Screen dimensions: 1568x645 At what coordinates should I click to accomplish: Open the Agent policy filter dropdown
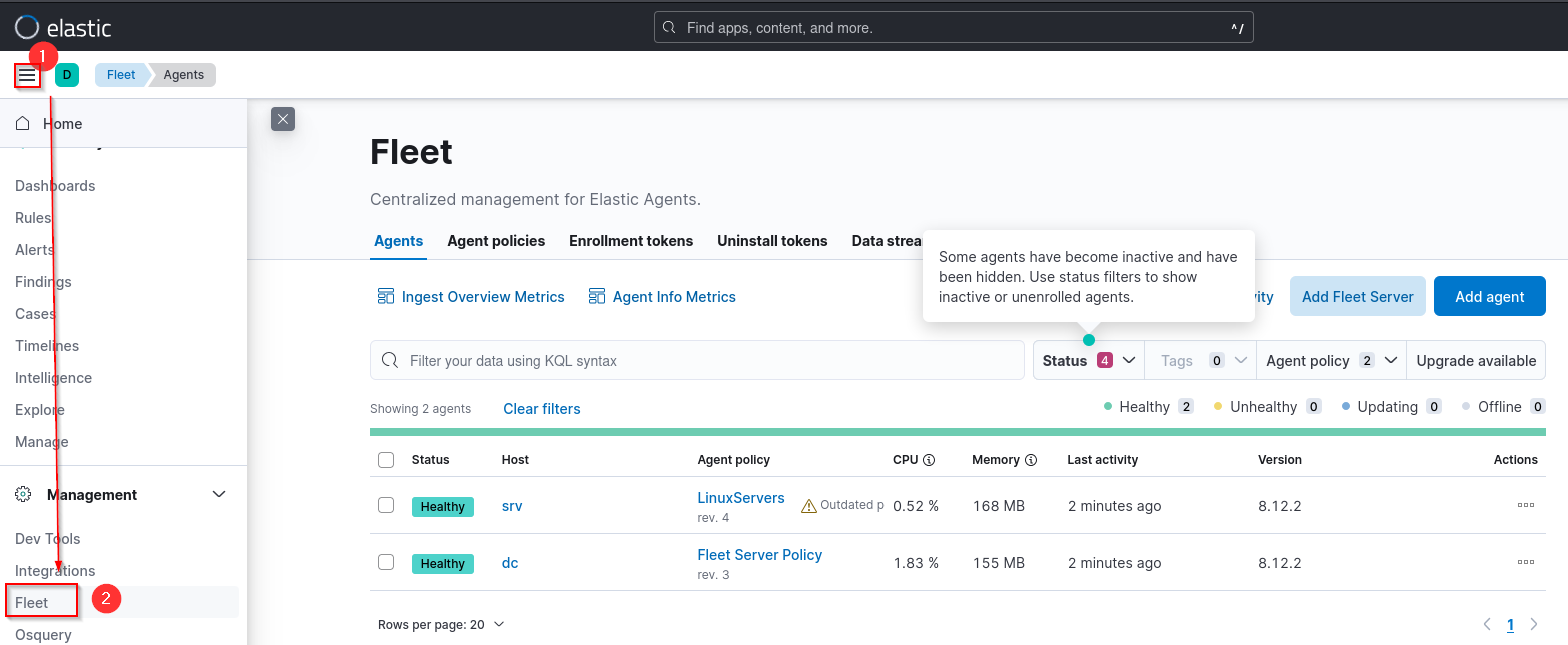pyautogui.click(x=1331, y=361)
